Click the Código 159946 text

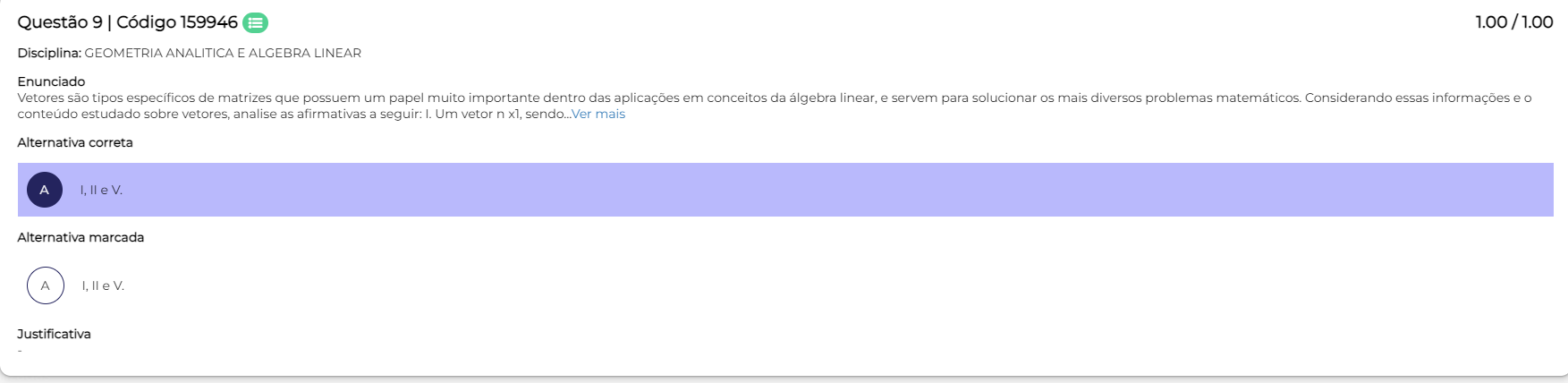point(177,23)
